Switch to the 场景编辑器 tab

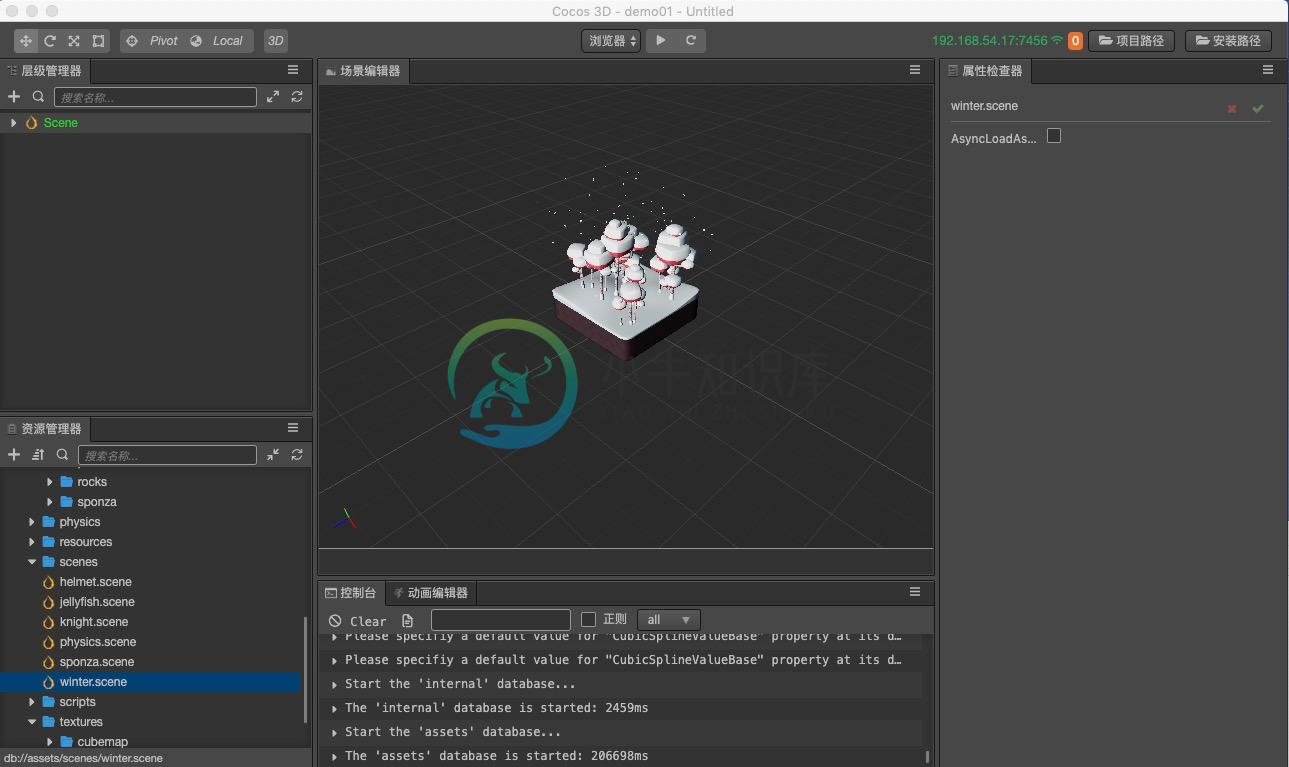pyautogui.click(x=363, y=71)
